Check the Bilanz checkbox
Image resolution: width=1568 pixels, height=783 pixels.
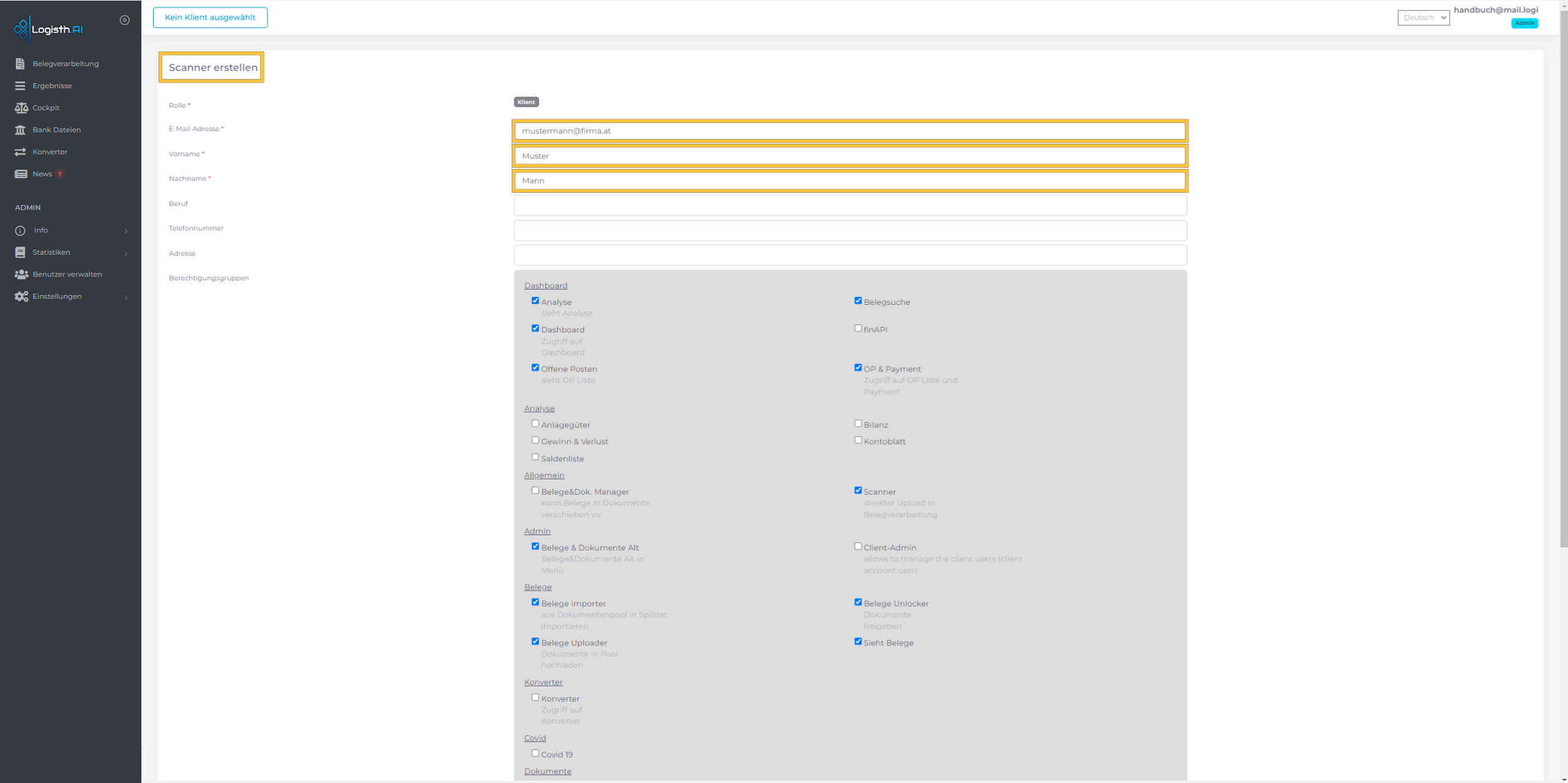pyautogui.click(x=858, y=423)
